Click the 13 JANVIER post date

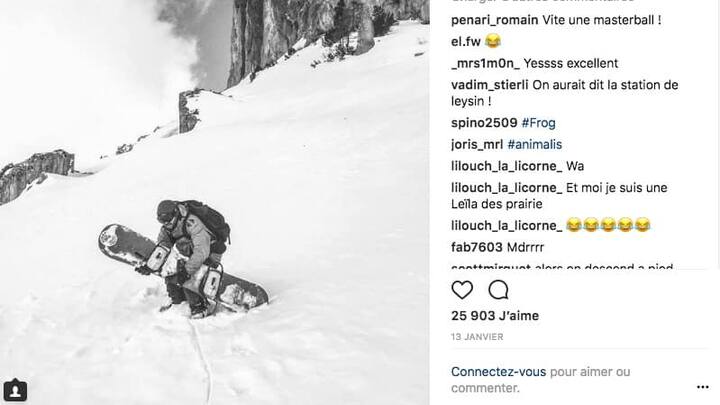coord(477,337)
